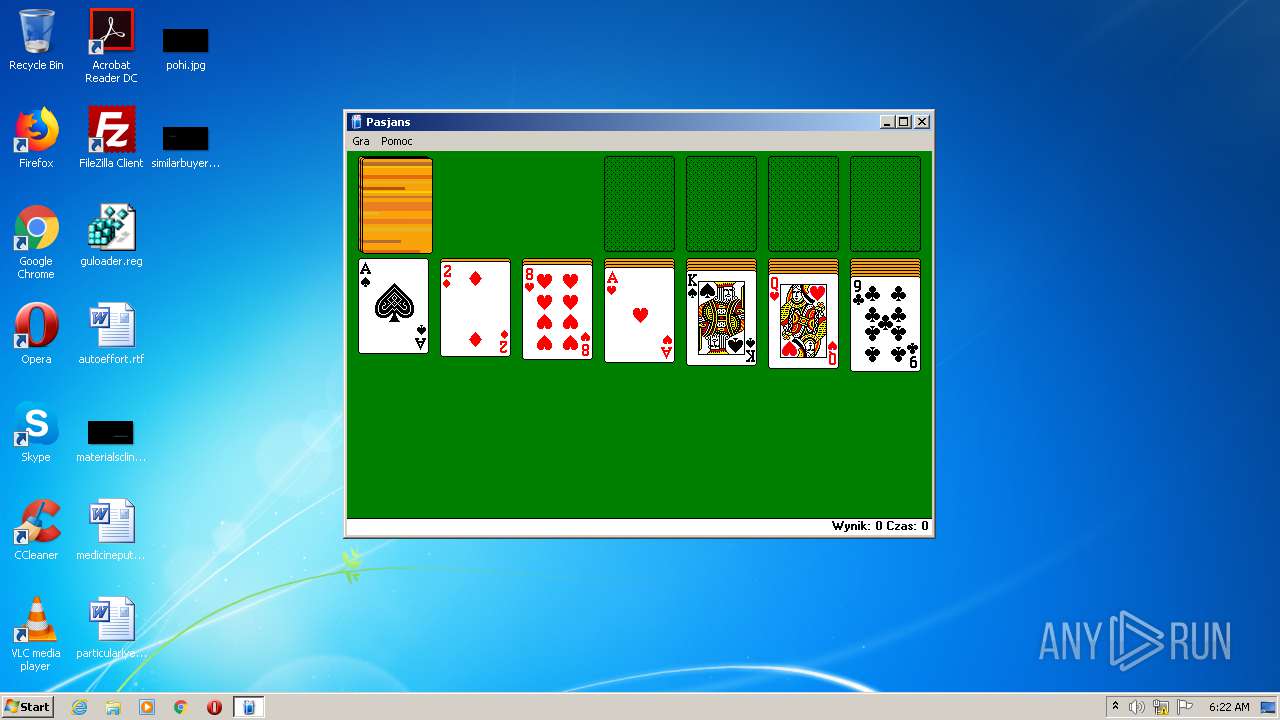Click the third empty foundation slot
Screen dimensions: 1280x720
click(803, 204)
